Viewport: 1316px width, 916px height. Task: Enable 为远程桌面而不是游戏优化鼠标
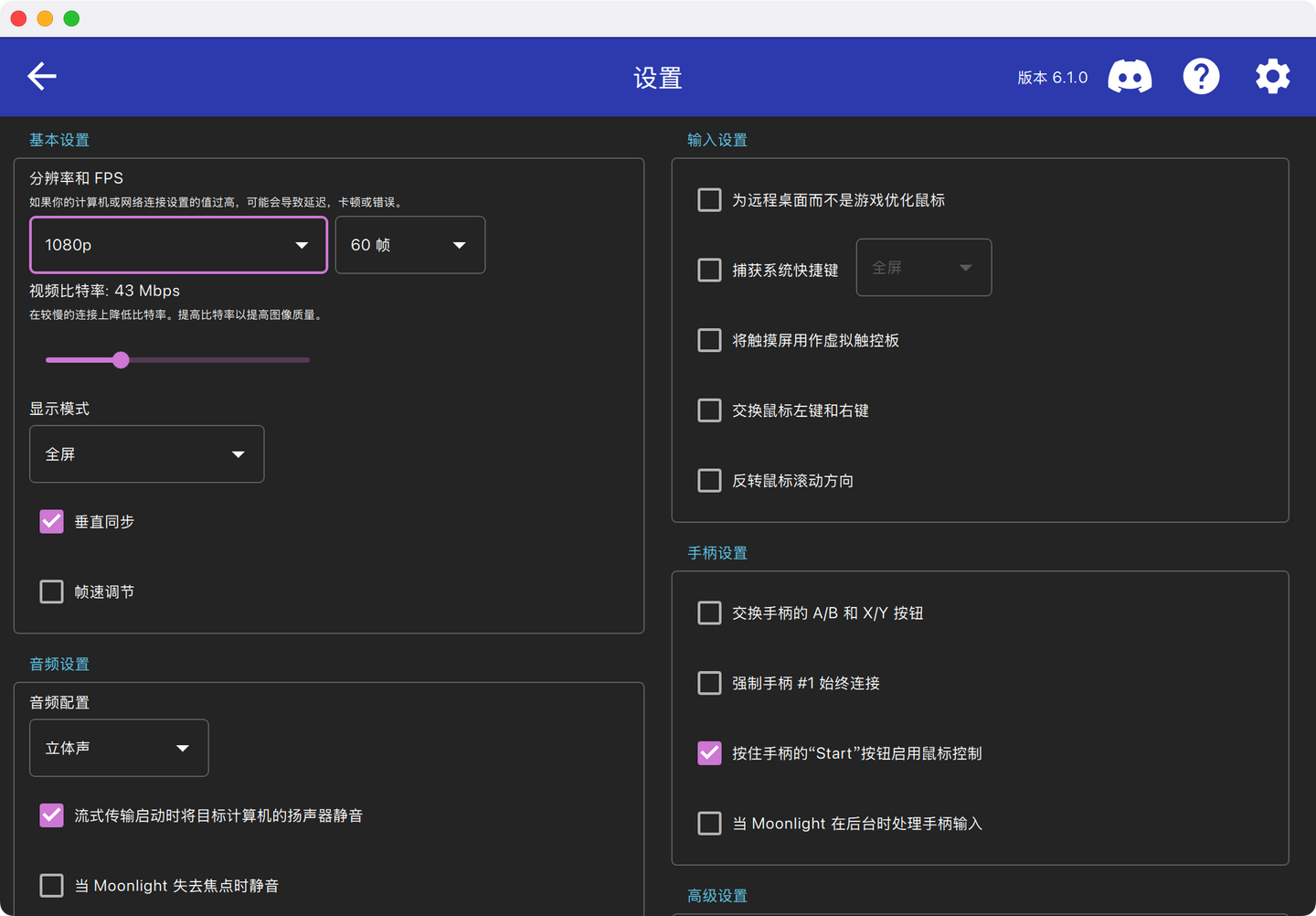pos(710,200)
